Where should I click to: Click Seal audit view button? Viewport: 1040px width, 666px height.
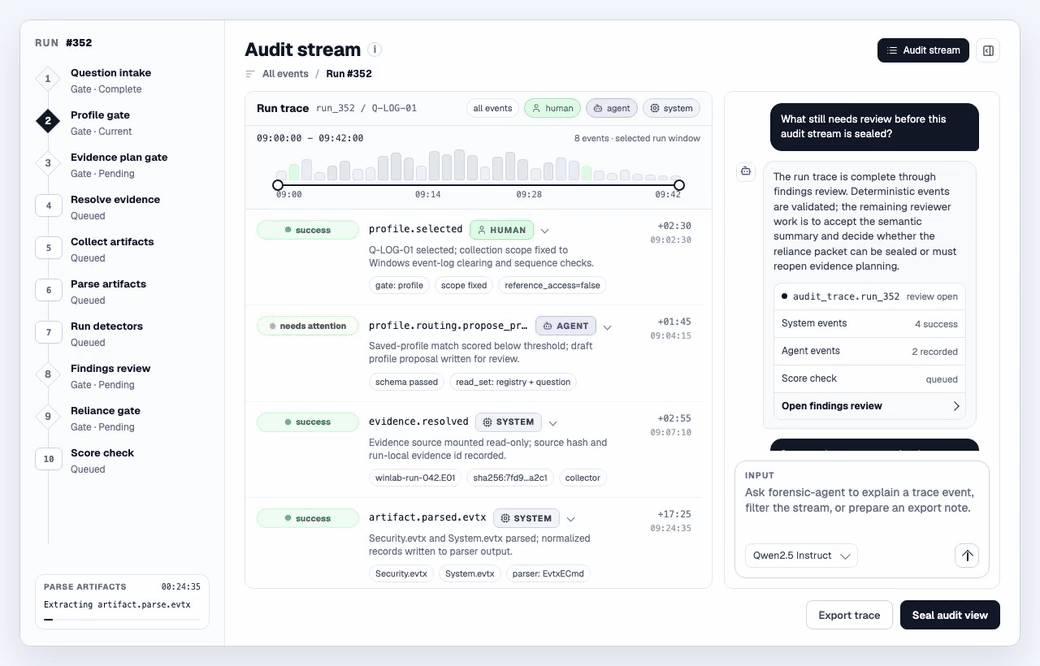pos(950,615)
